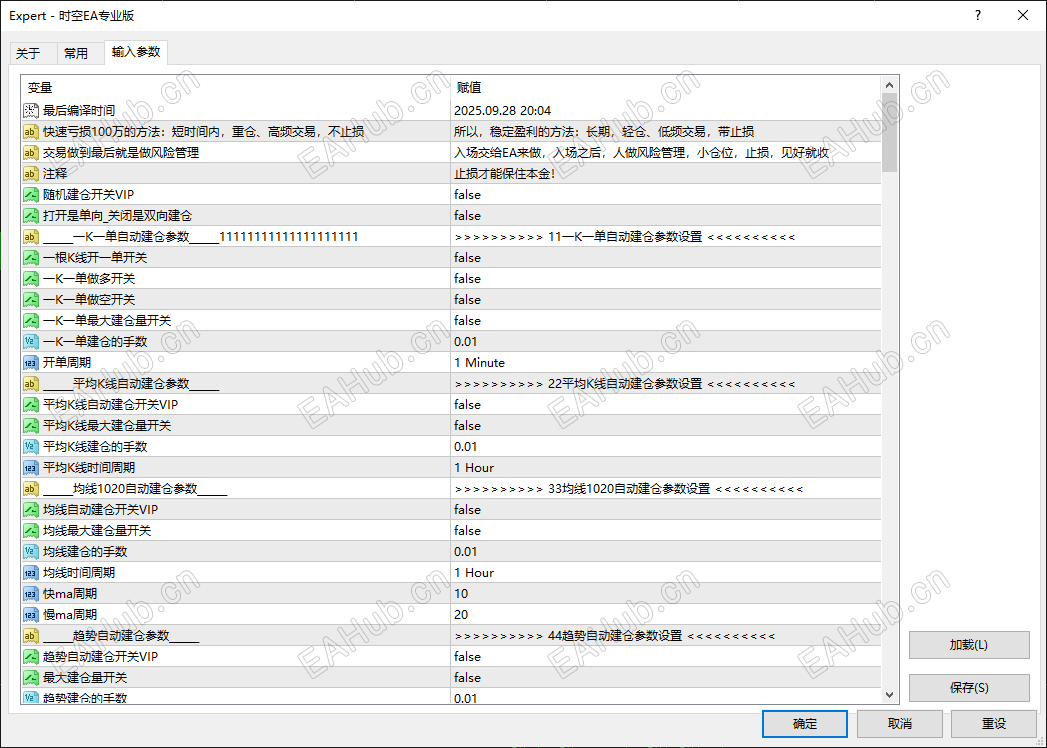This screenshot has width=1047, height=748.
Task: Click integer icon beside 开单周期
Action: click(31, 363)
